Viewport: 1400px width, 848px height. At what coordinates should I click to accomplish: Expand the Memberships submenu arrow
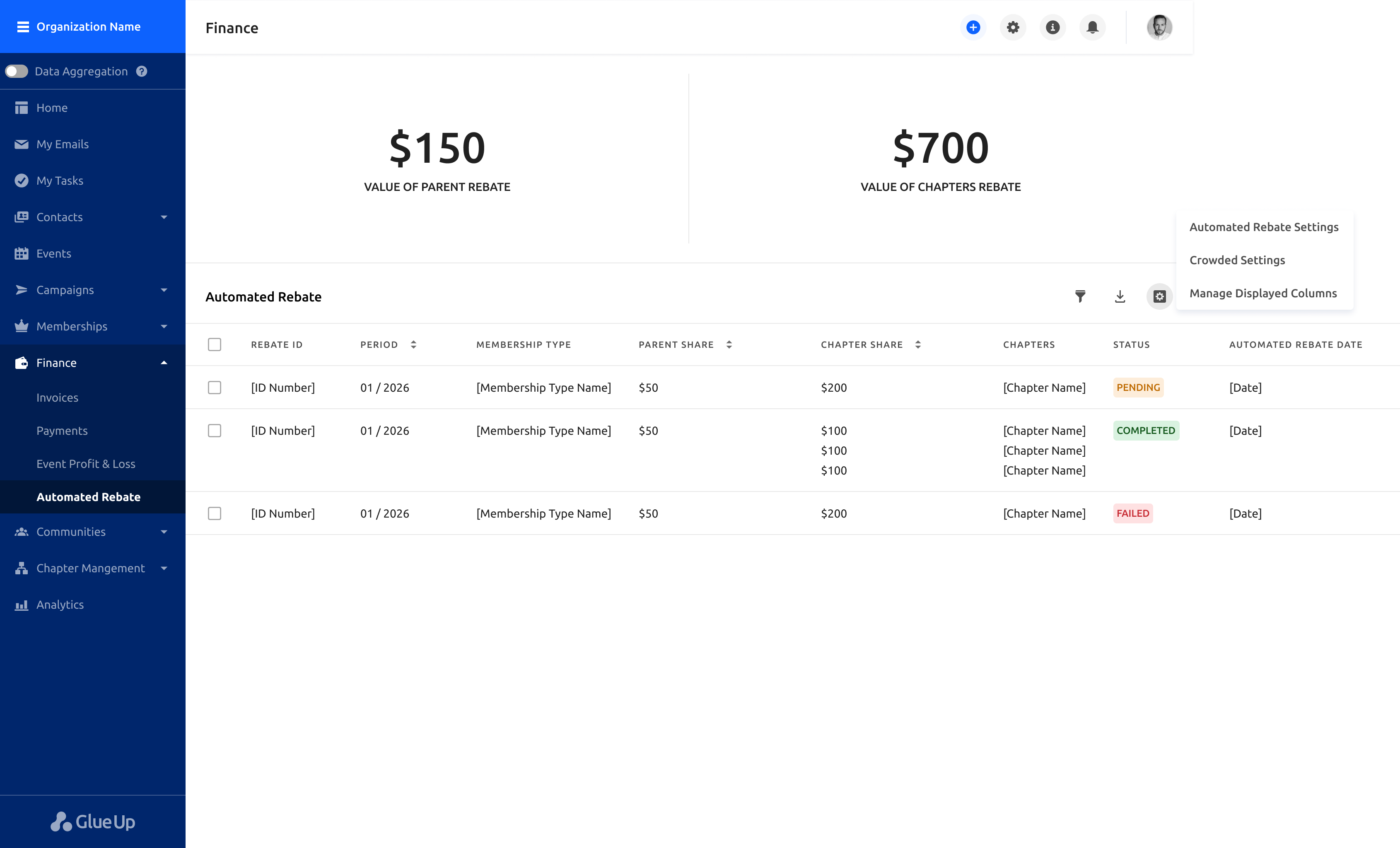point(164,326)
